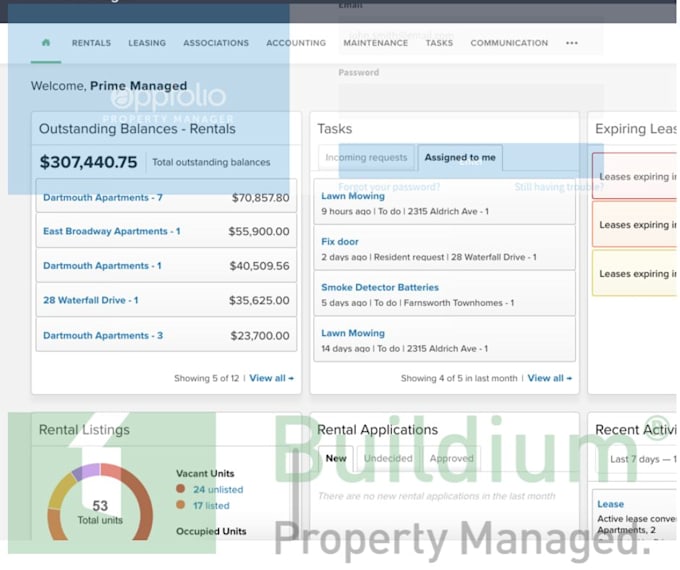Open the Rentals menu
The width and height of the screenshot is (680, 570).
[x=91, y=43]
